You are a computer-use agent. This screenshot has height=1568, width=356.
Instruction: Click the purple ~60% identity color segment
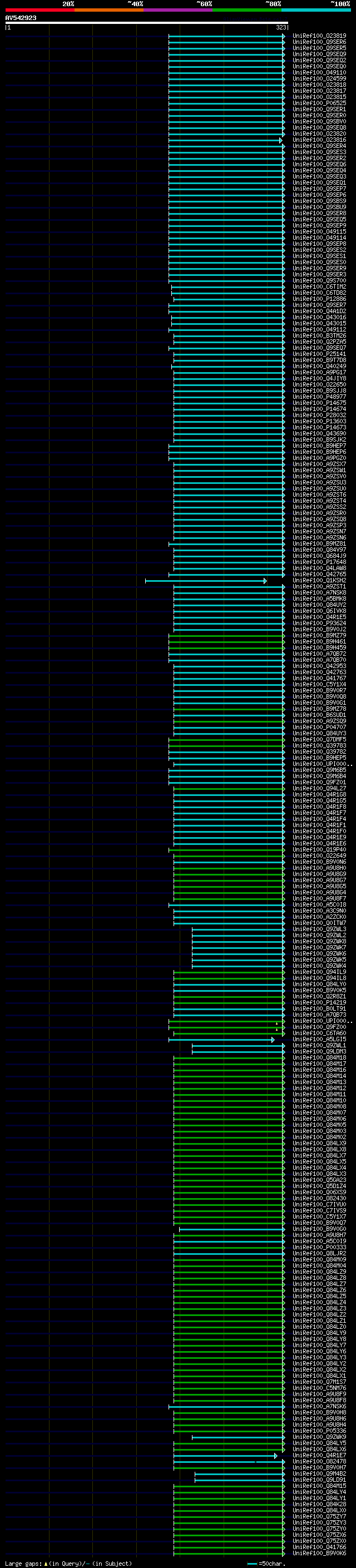(179, 10)
